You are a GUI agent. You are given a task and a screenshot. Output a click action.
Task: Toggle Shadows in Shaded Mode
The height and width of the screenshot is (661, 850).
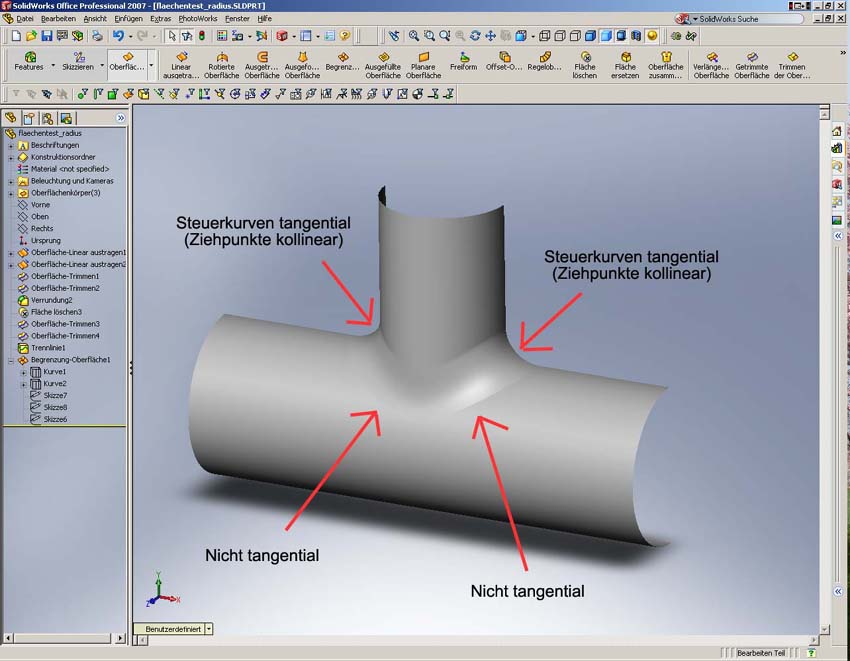(621, 36)
